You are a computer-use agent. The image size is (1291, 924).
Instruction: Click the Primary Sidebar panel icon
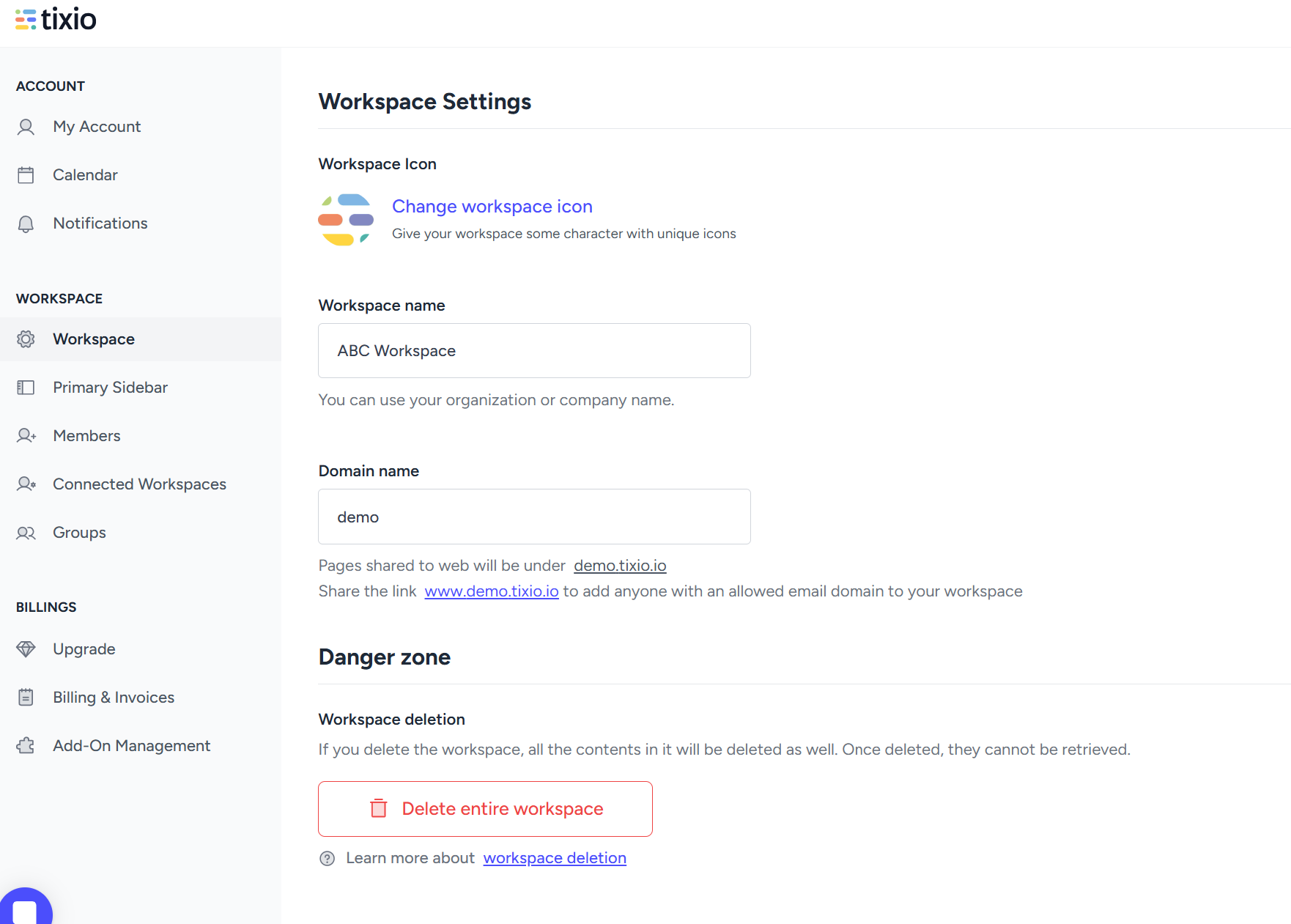click(26, 388)
